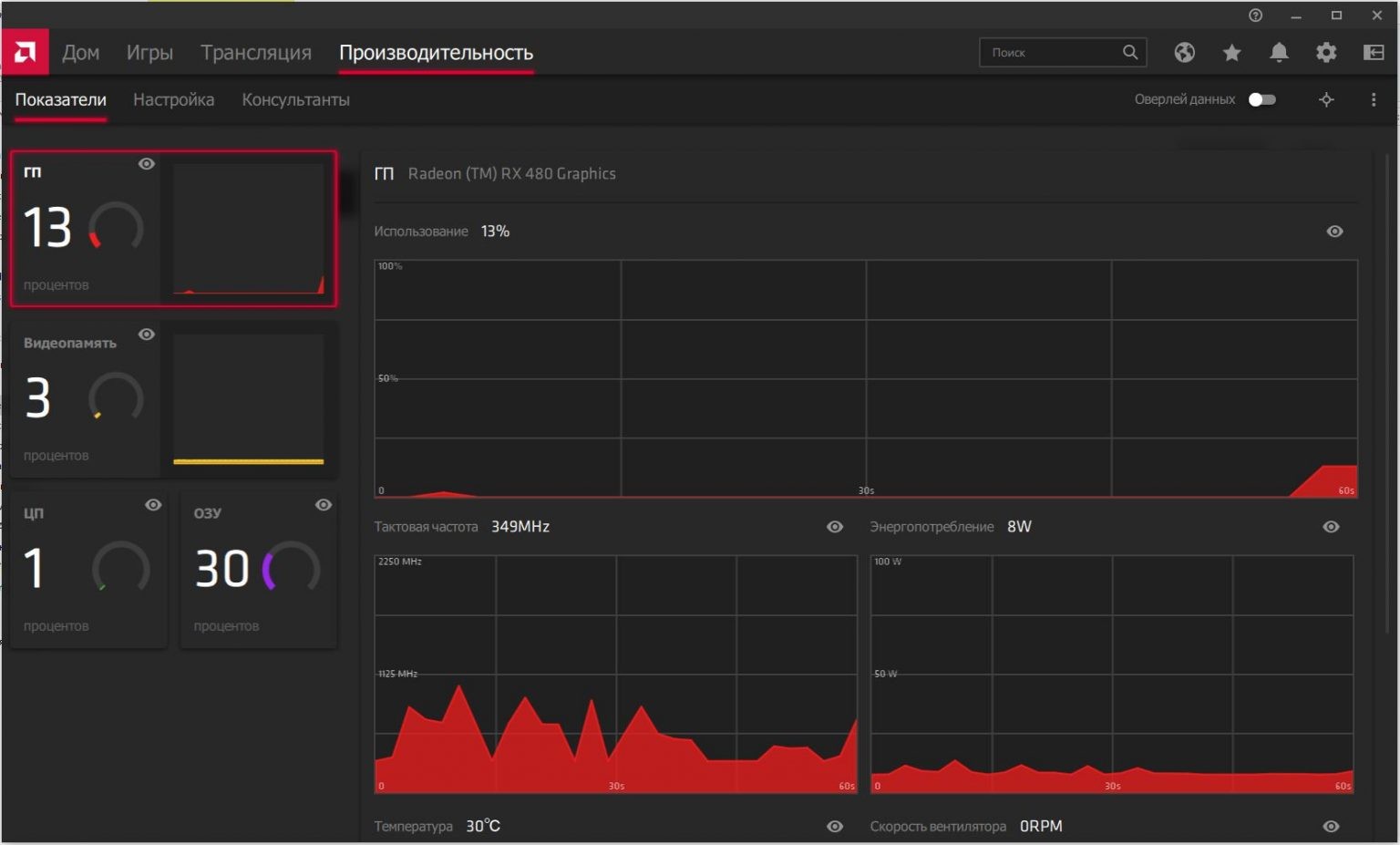1400x845 pixels.
Task: Click the ОЗУ 30 percent value
Action: click(x=221, y=568)
